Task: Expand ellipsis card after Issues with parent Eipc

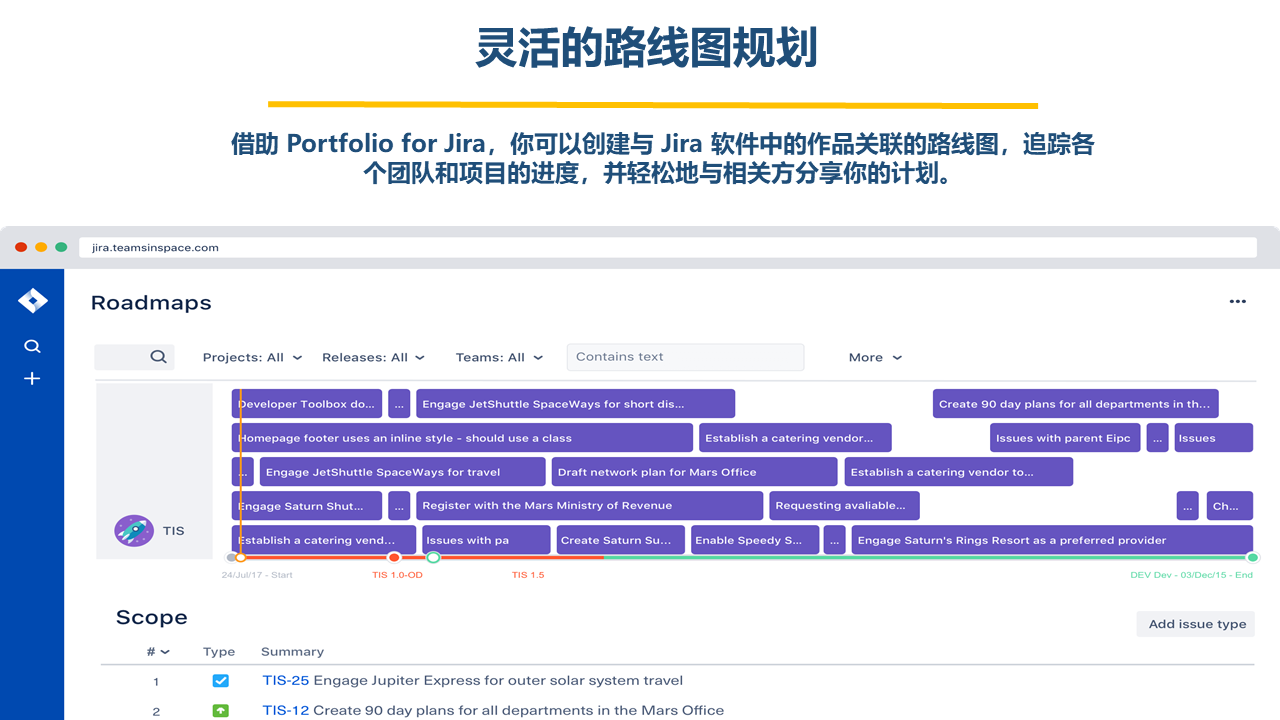Action: (x=1157, y=438)
